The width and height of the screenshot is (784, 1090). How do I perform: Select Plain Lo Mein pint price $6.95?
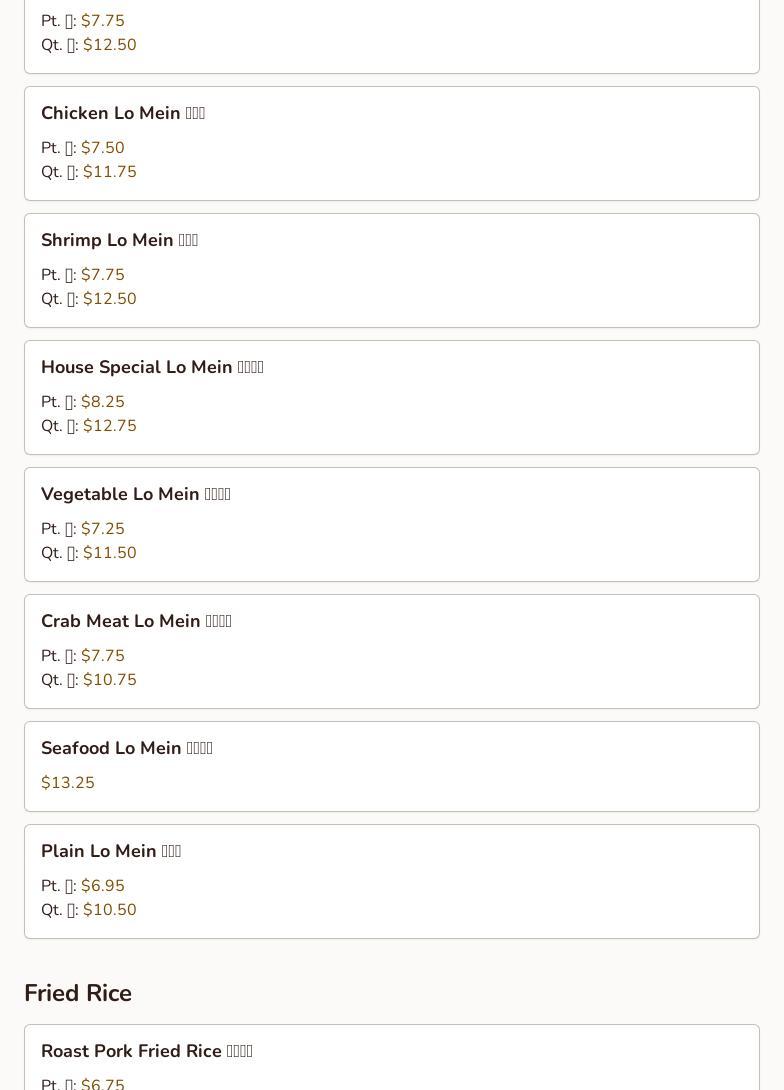102,886
